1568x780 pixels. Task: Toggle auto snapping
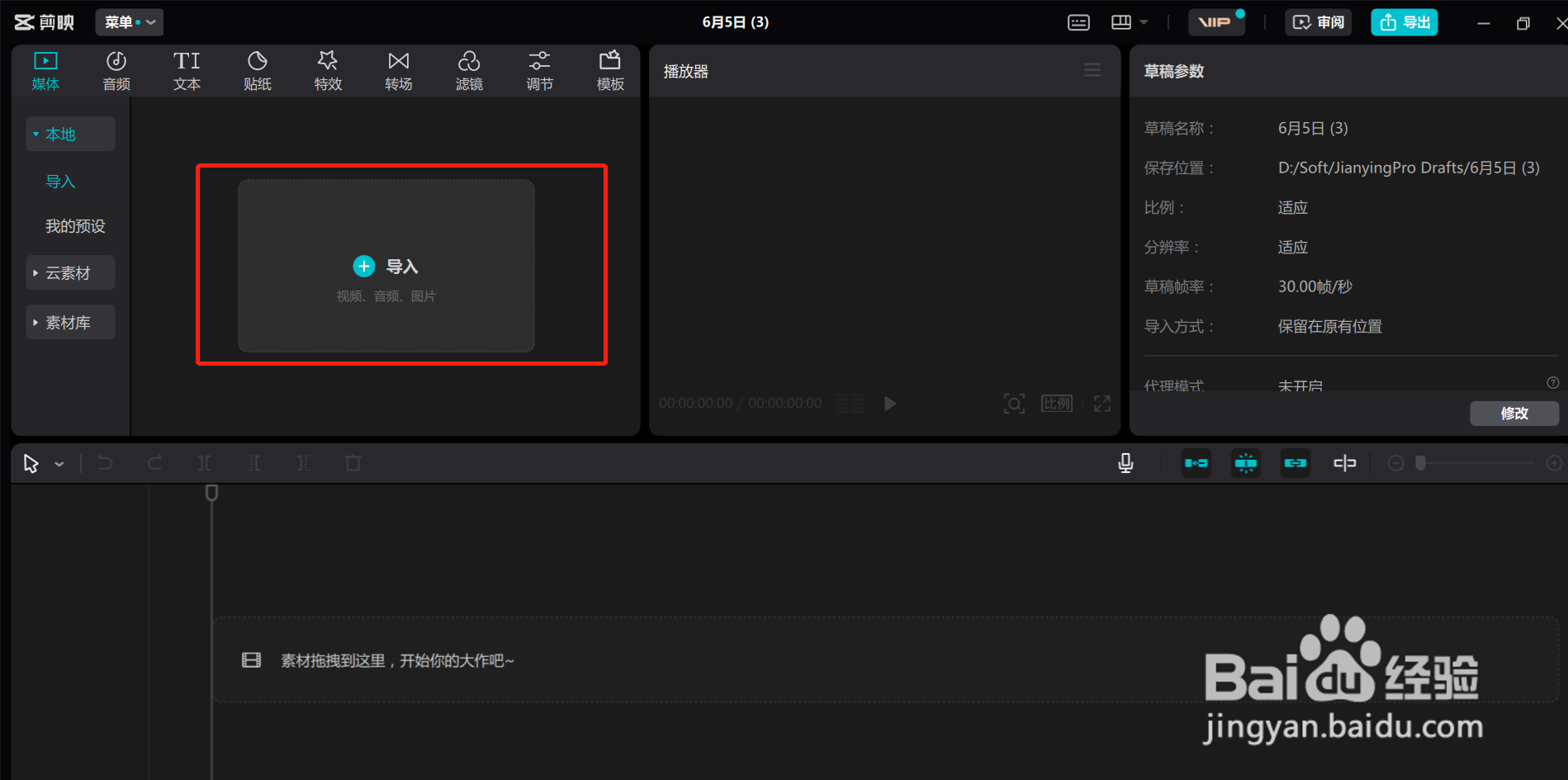coord(1246,463)
